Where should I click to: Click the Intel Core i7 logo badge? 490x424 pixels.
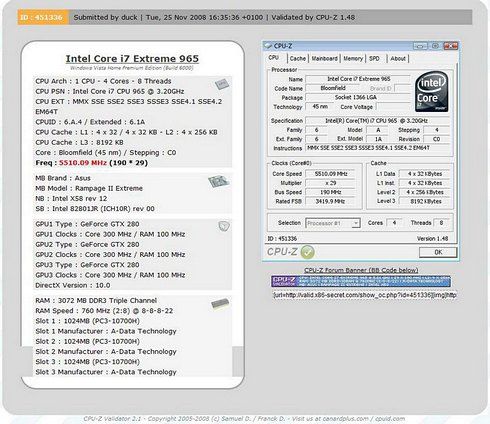[432, 91]
